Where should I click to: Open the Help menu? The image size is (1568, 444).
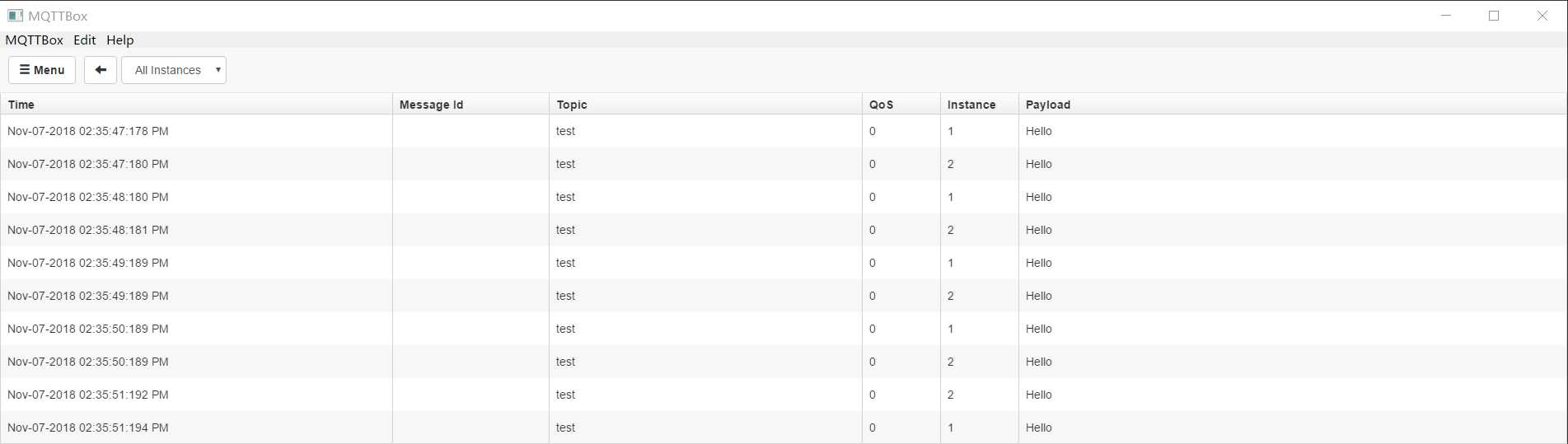click(x=120, y=40)
